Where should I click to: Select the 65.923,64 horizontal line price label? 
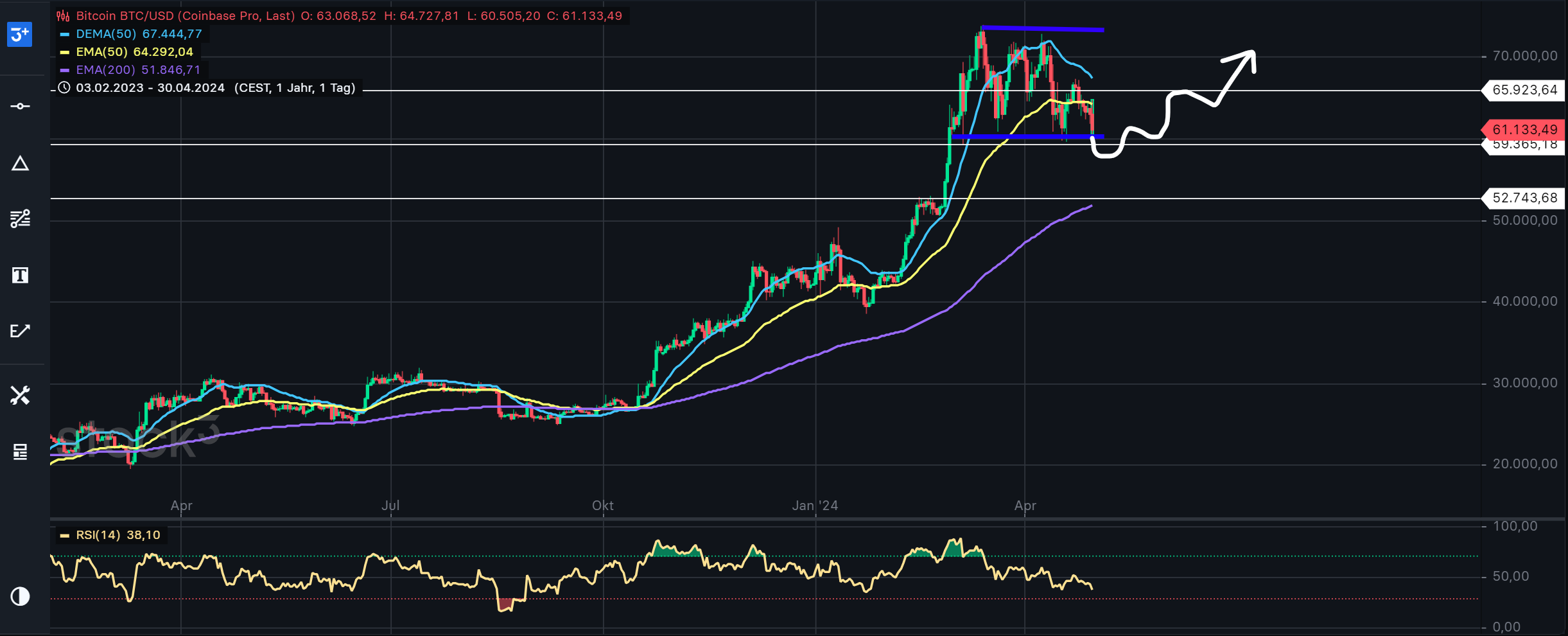[1524, 90]
